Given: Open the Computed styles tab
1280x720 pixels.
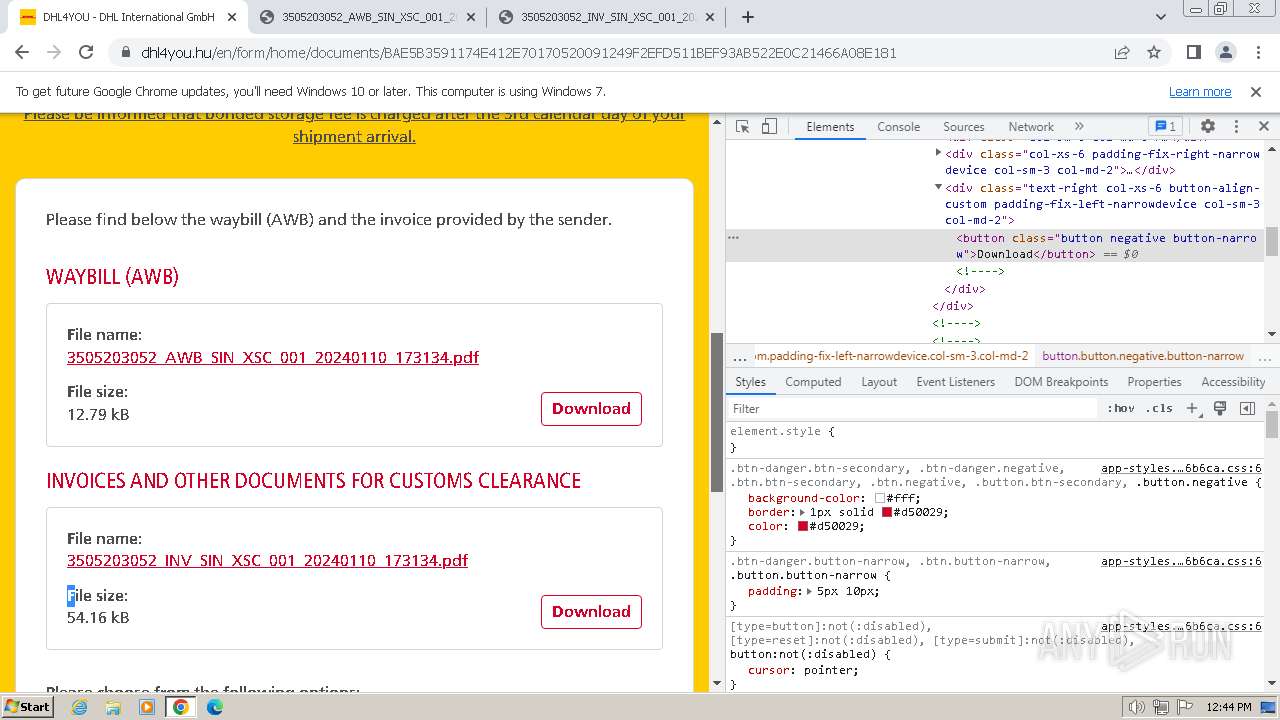Looking at the screenshot, I should (x=813, y=382).
